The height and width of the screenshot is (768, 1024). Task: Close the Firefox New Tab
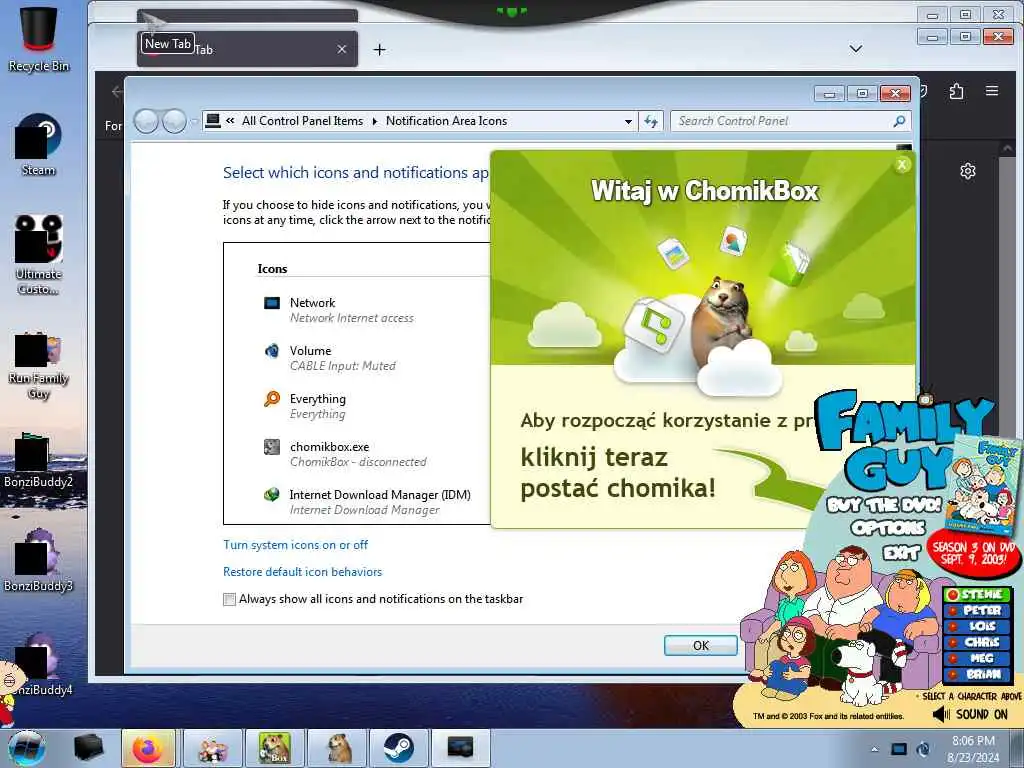pos(342,49)
